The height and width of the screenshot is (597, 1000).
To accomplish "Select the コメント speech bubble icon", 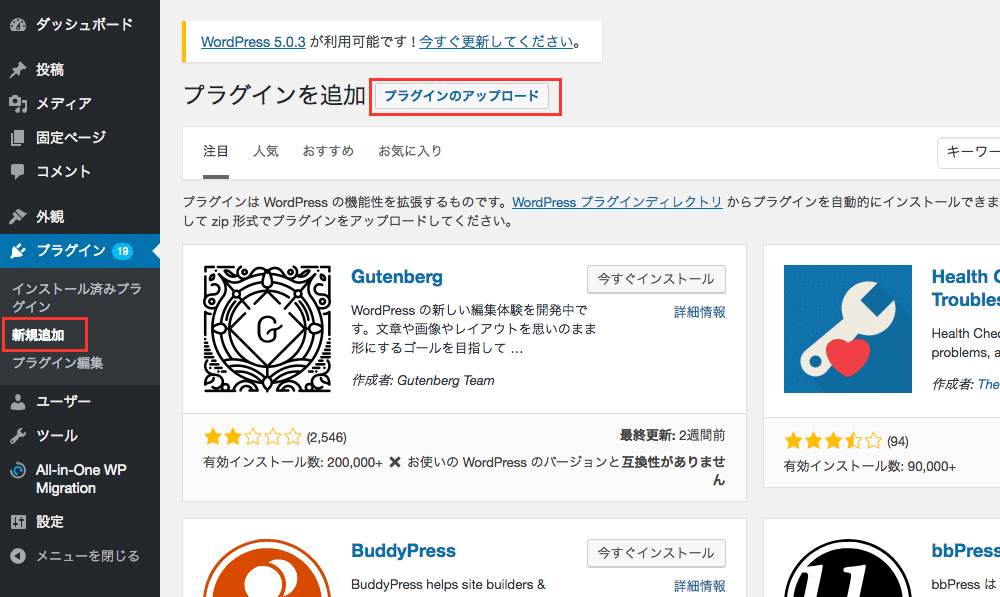I will 18,171.
